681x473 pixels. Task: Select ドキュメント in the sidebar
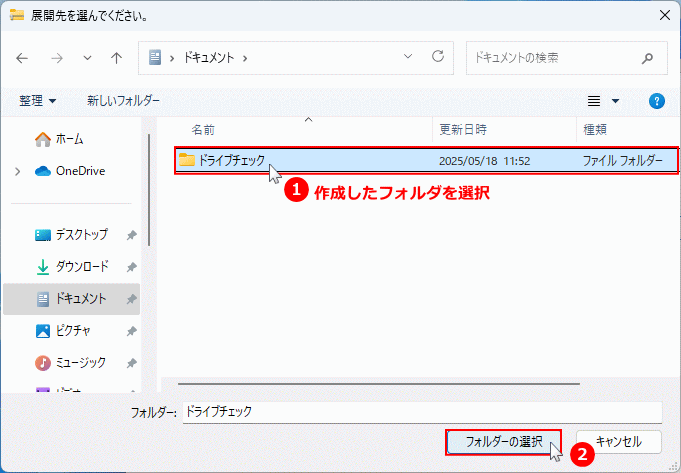(x=71, y=299)
